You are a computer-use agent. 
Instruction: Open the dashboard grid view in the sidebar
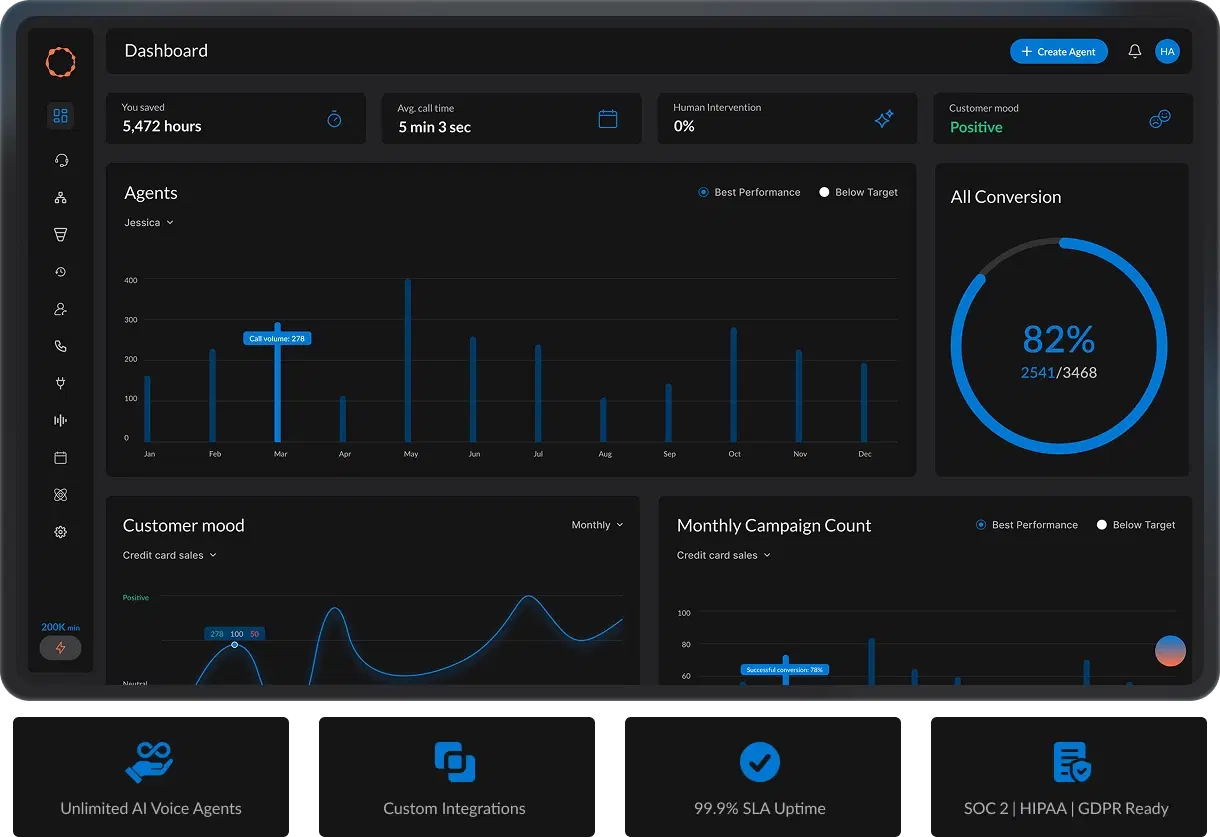pyautogui.click(x=60, y=115)
